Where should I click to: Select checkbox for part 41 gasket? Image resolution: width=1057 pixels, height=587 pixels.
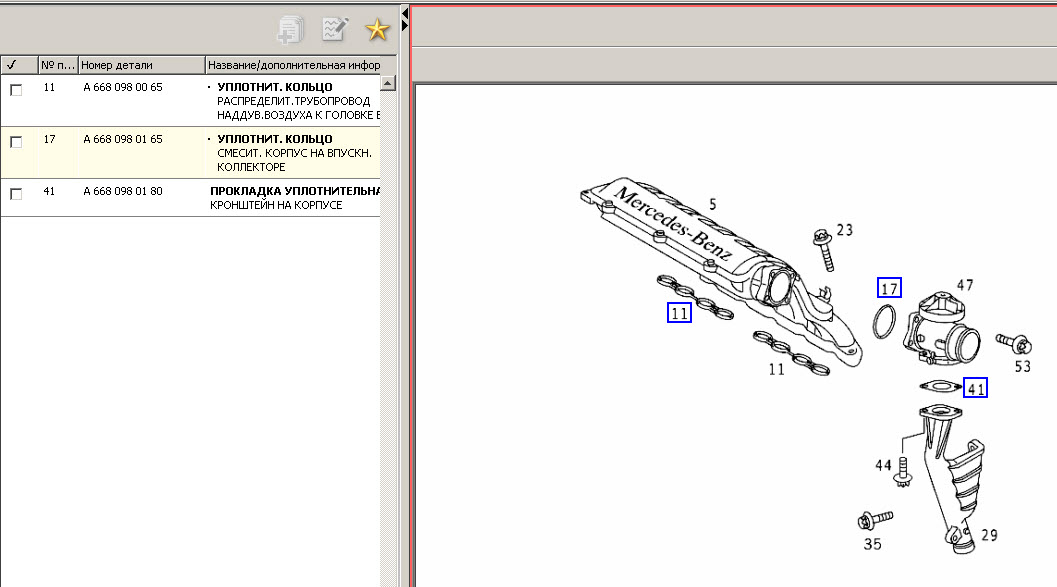(x=16, y=194)
